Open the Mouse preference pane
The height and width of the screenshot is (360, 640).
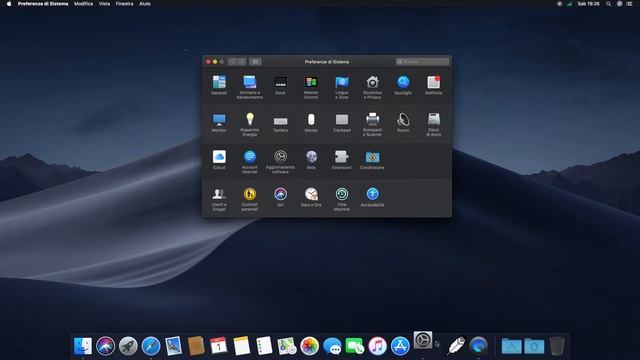(x=311, y=122)
